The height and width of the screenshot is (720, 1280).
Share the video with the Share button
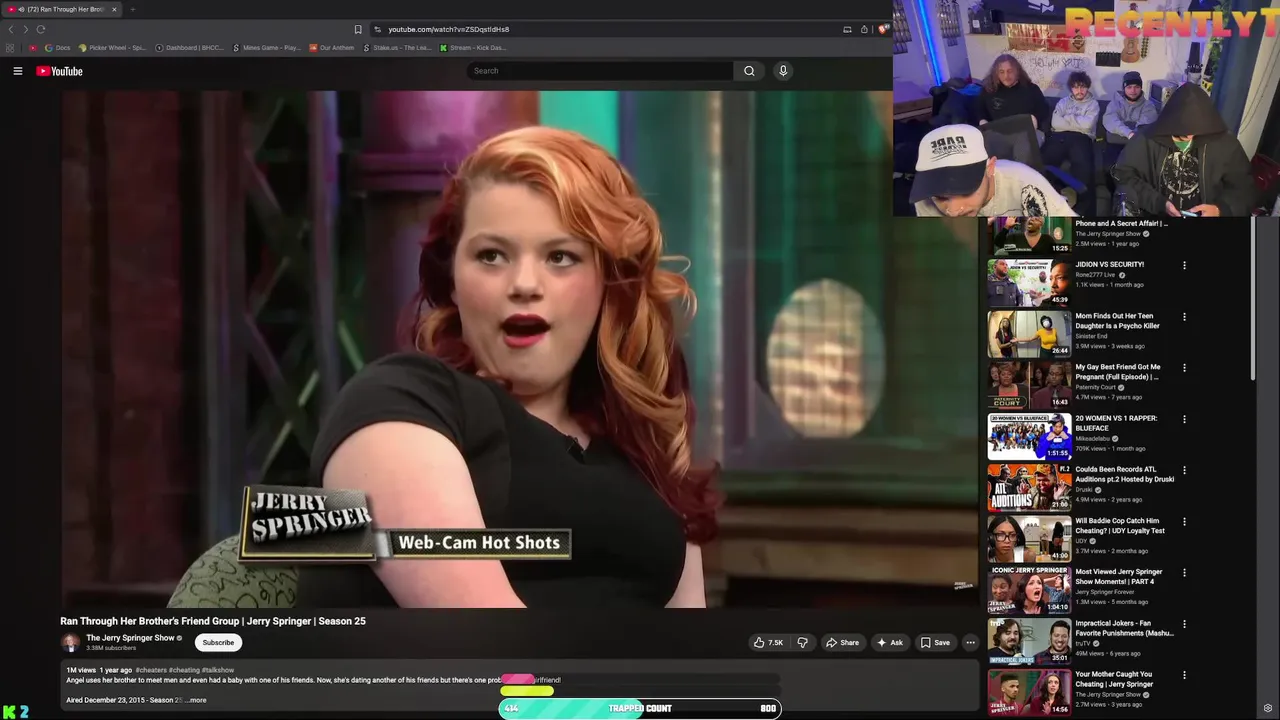tap(842, 642)
